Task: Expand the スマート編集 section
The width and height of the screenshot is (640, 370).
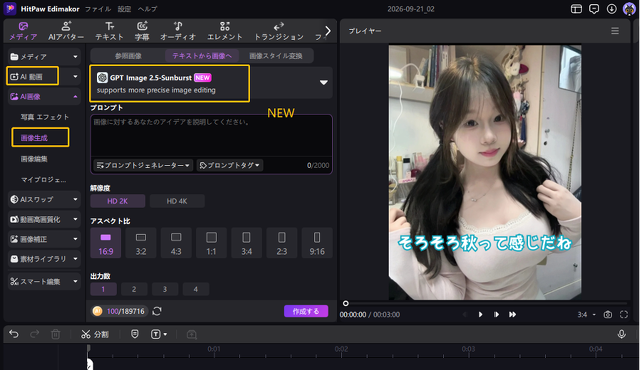Action: point(44,281)
